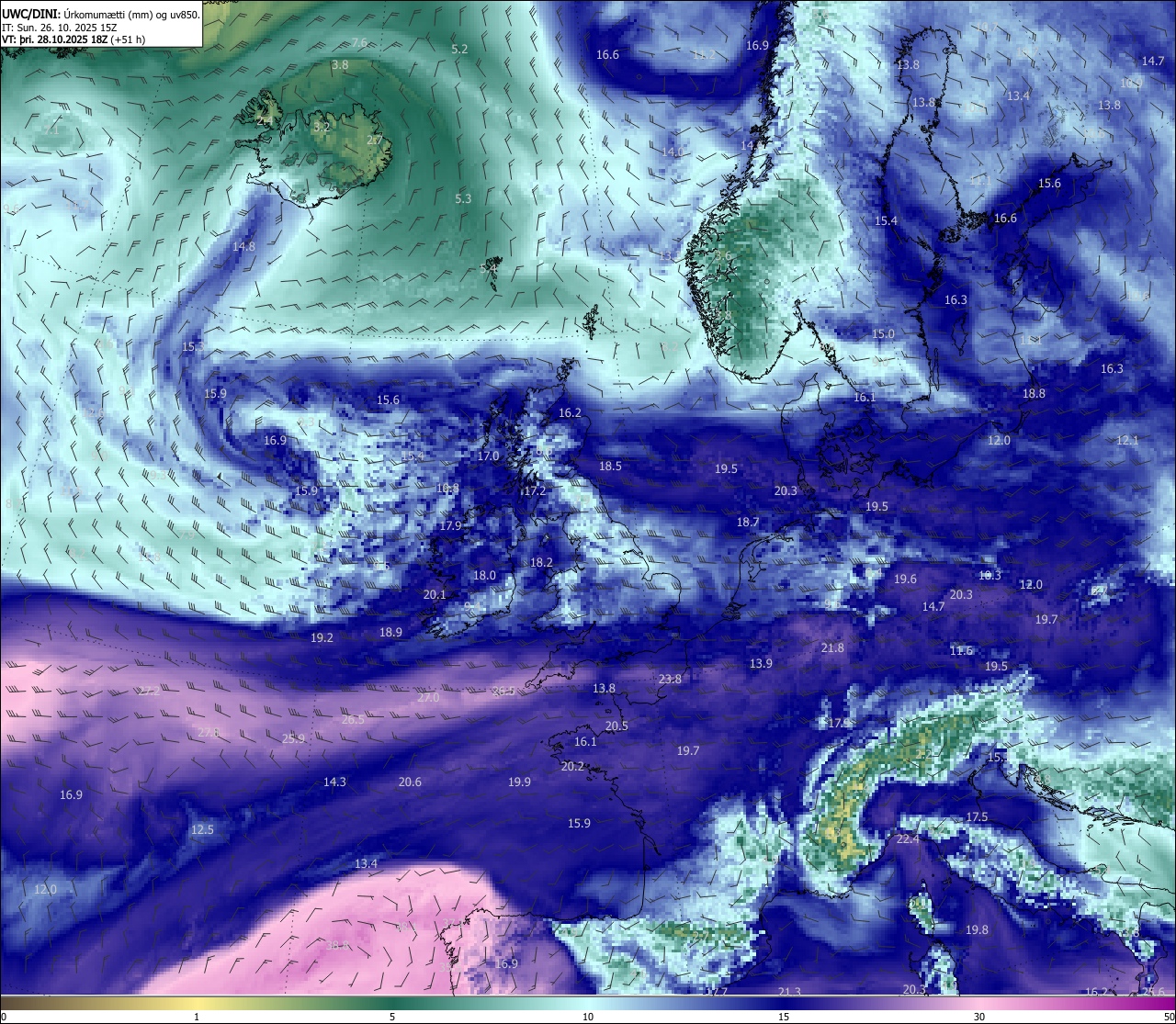This screenshot has height=1024, width=1176.
Task: Click the 18.7 map value
Action: (x=748, y=523)
